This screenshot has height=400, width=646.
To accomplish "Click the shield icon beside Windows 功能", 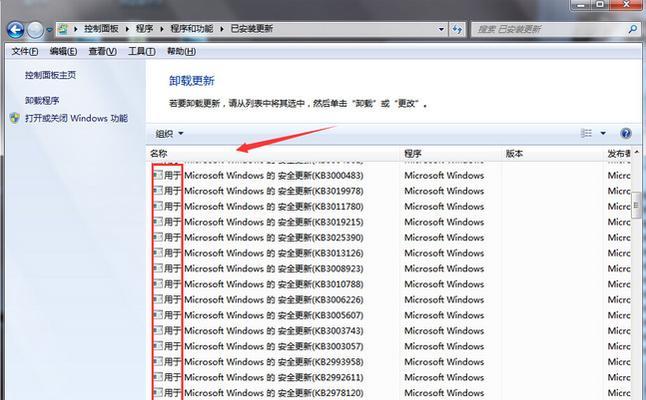I will (15, 118).
